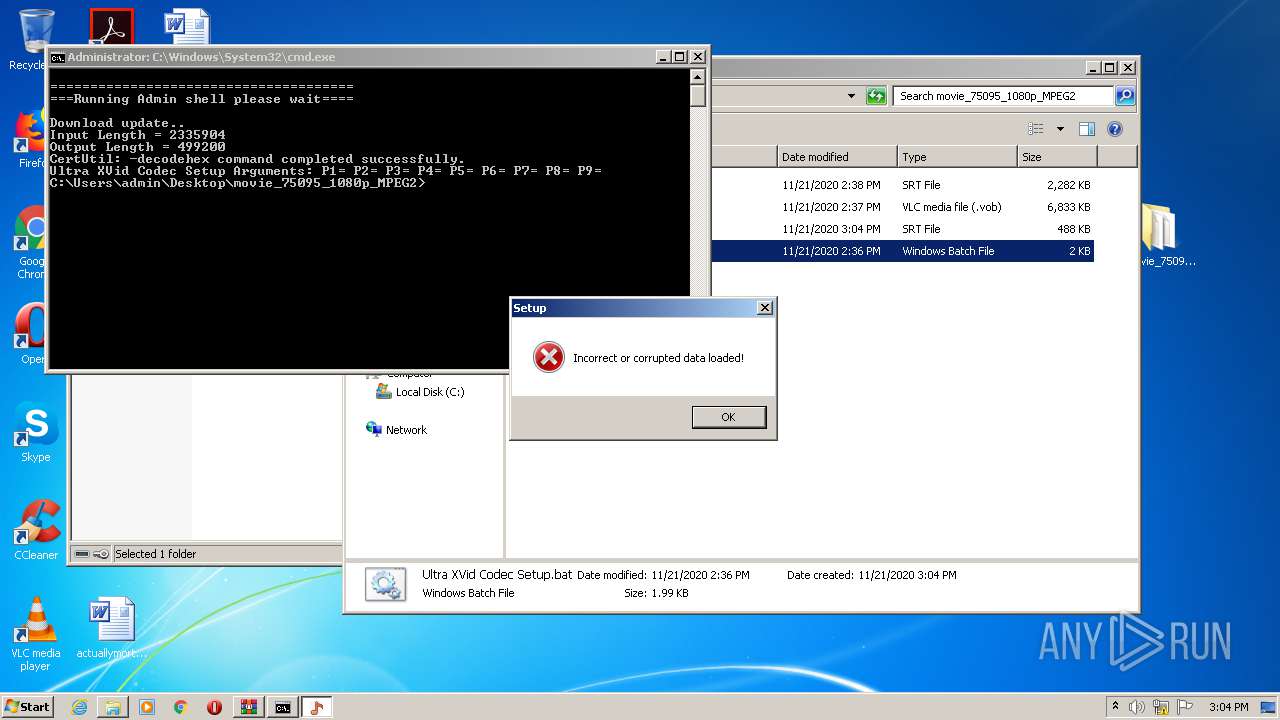Image resolution: width=1280 pixels, height=720 pixels.
Task: Open the Adobe Reader desktop shortcut
Action: pos(111,27)
